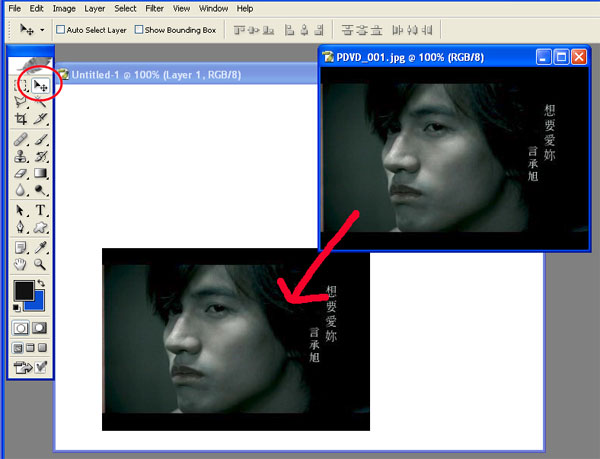Swap foreground and background colors
The image size is (600, 459).
click(x=41, y=283)
